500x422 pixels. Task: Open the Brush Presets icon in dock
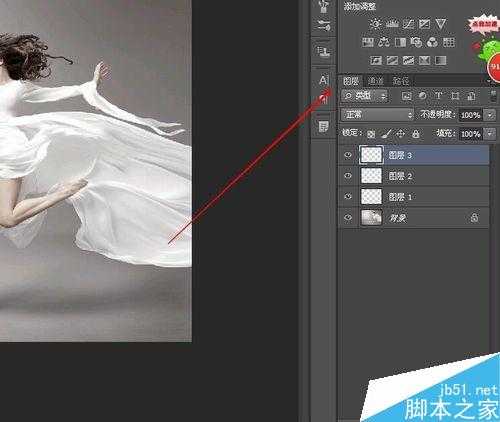tap(323, 25)
